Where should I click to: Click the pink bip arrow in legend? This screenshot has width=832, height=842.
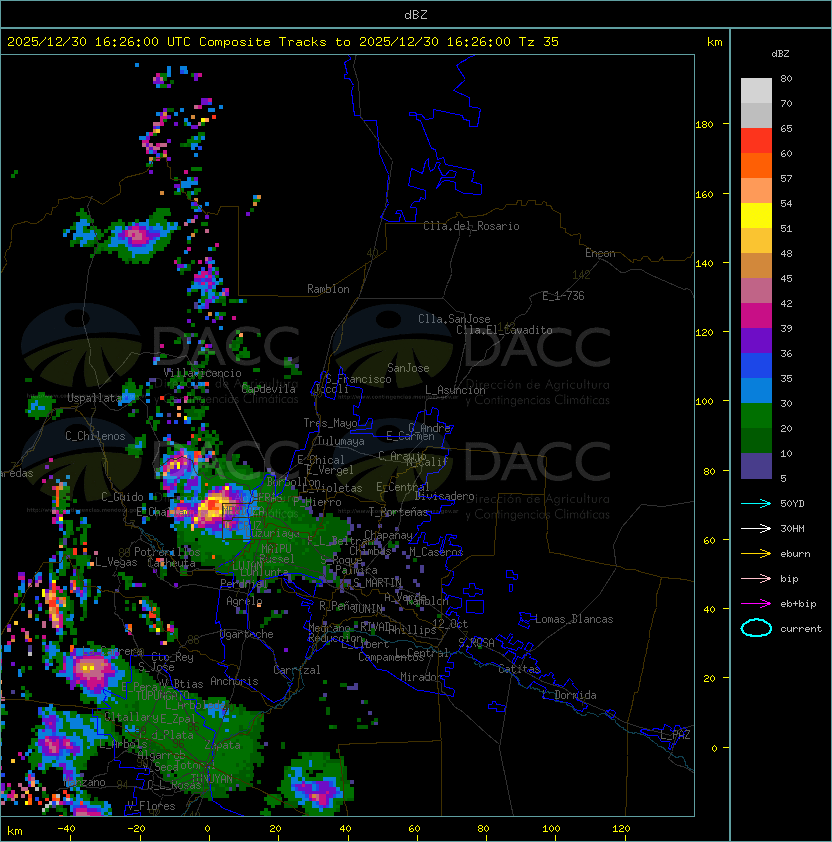click(x=756, y=578)
